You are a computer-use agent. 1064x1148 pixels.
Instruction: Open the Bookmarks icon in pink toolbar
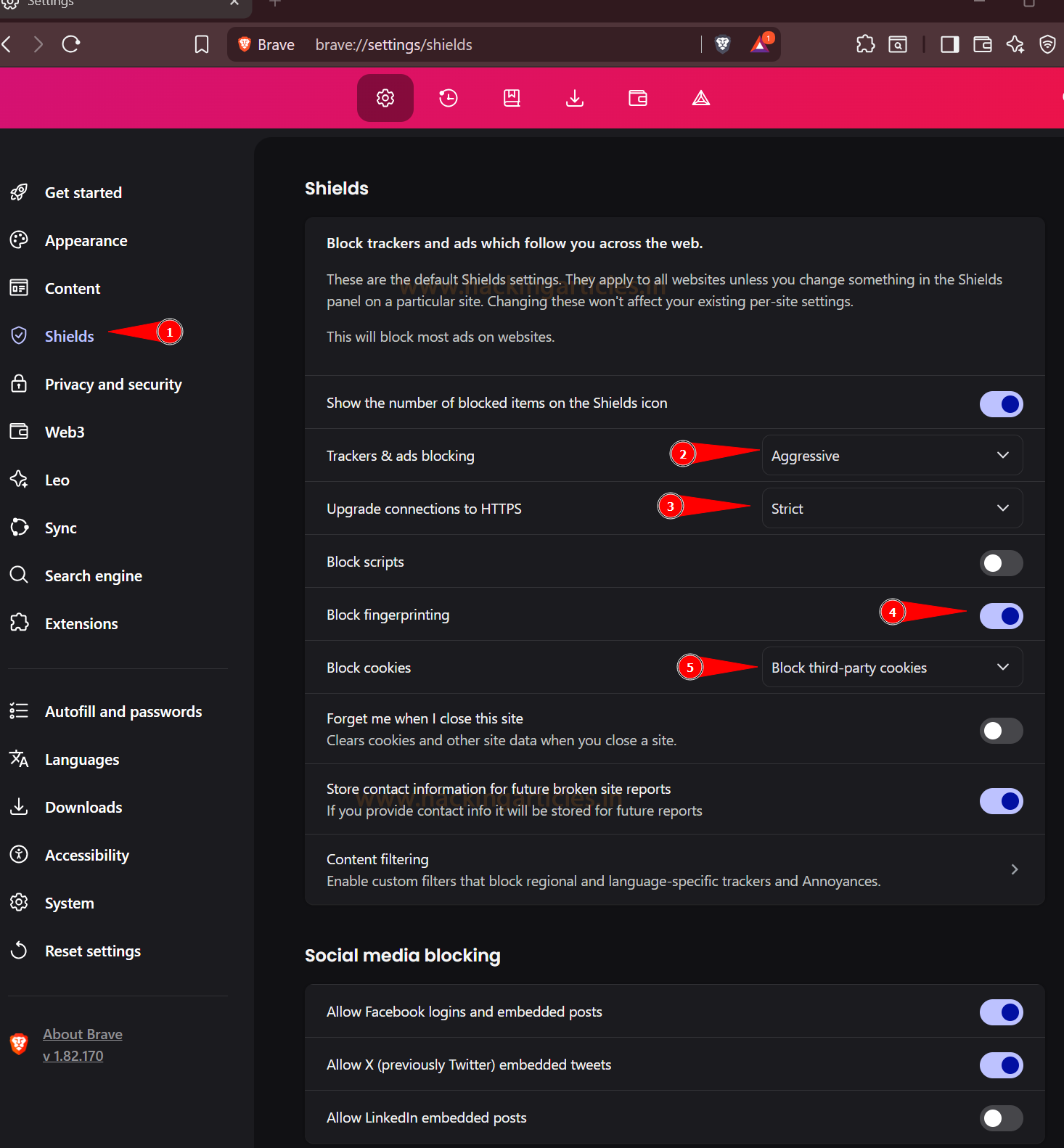point(512,98)
